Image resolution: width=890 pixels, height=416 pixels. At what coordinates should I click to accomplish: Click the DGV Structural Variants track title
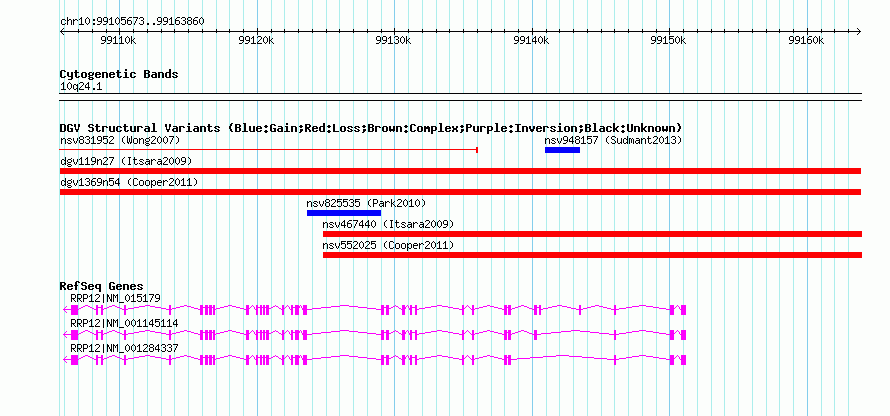pos(371,128)
